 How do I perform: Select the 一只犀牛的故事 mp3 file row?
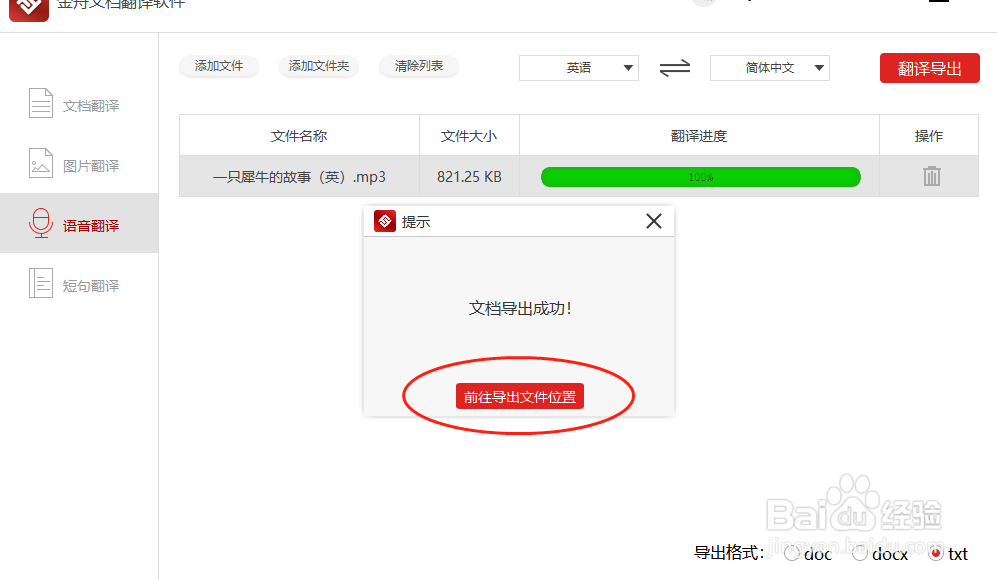coord(299,176)
